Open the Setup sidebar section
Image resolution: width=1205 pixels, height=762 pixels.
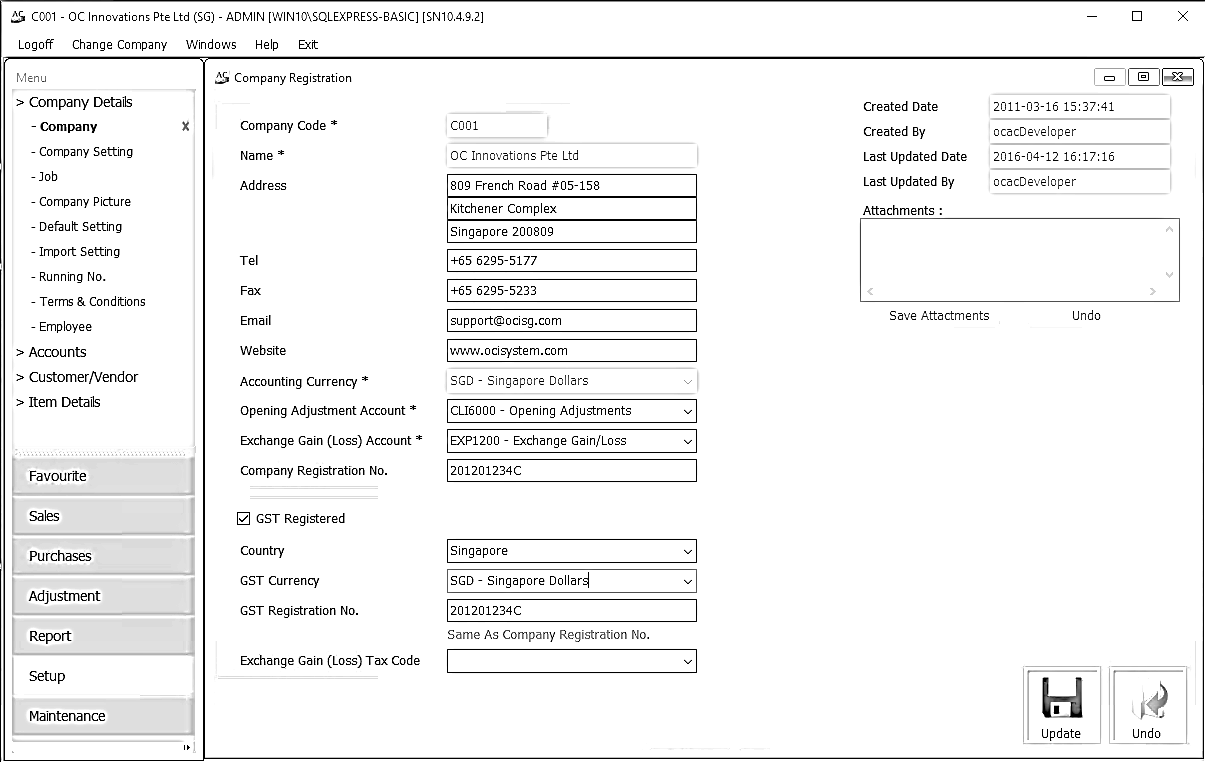coord(100,675)
